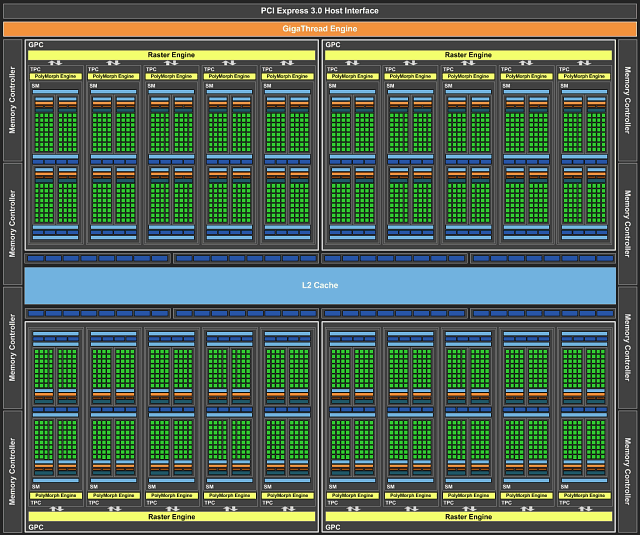Select the rightmost PolyMorph Engine in the top-right GPC
Screen dimensions: 640x535
click(x=585, y=76)
